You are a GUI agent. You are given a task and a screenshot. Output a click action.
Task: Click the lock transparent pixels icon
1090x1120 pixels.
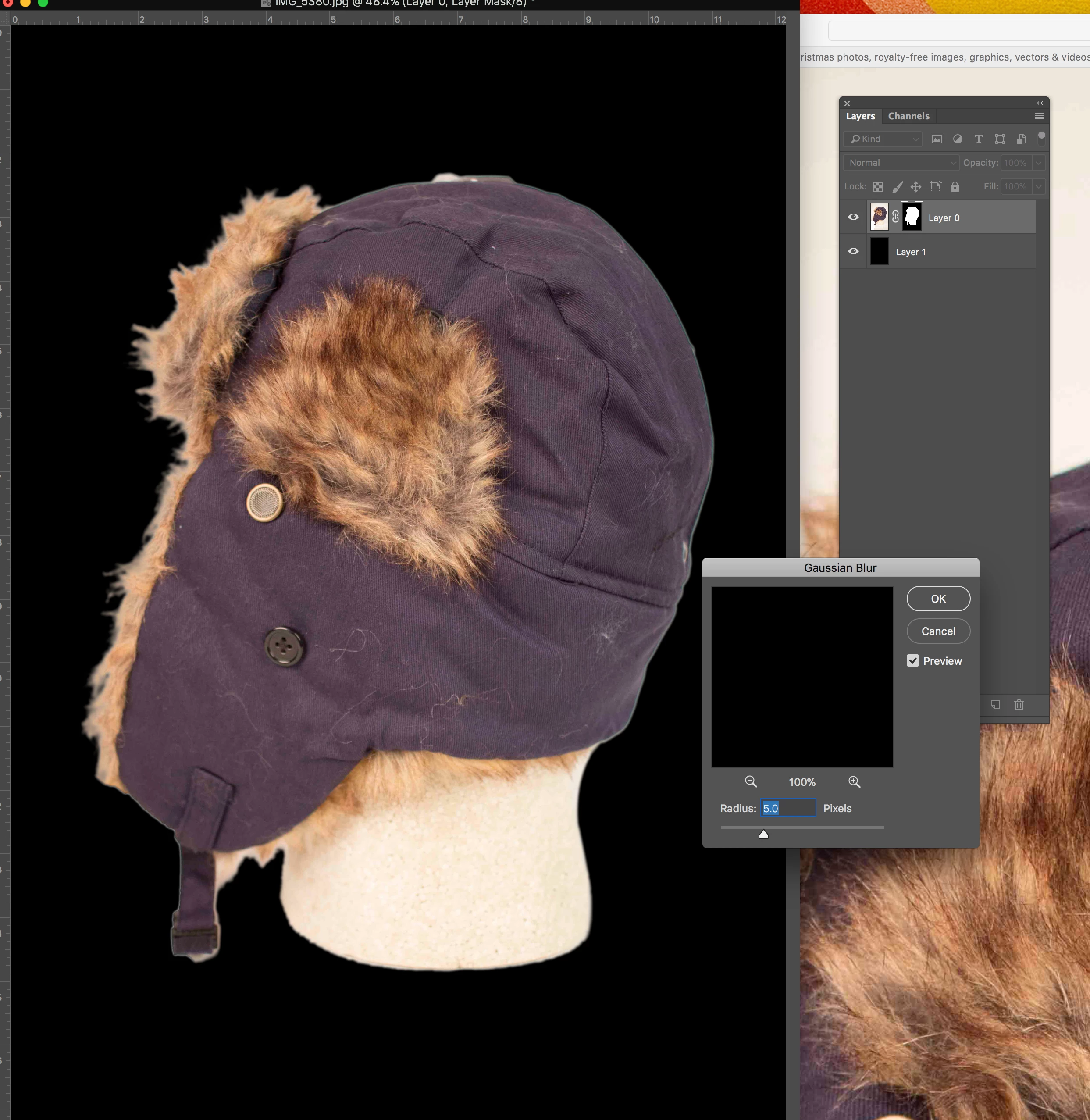(x=878, y=187)
